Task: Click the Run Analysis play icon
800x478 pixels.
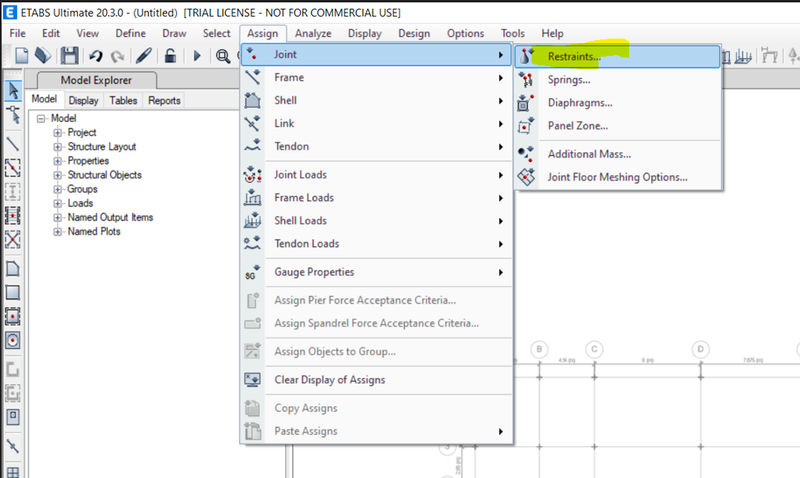Action: tap(197, 55)
